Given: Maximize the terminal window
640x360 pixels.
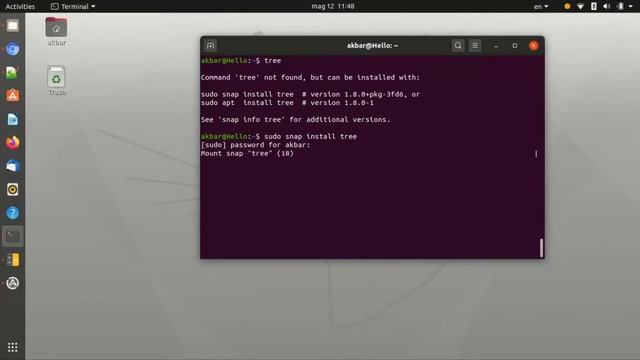Looking at the screenshot, I should click(515, 46).
